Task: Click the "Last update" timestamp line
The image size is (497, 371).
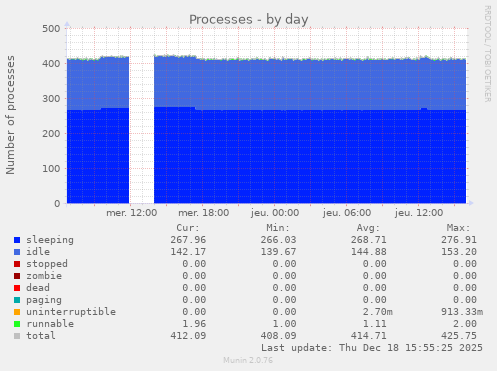Action: click(x=372, y=348)
